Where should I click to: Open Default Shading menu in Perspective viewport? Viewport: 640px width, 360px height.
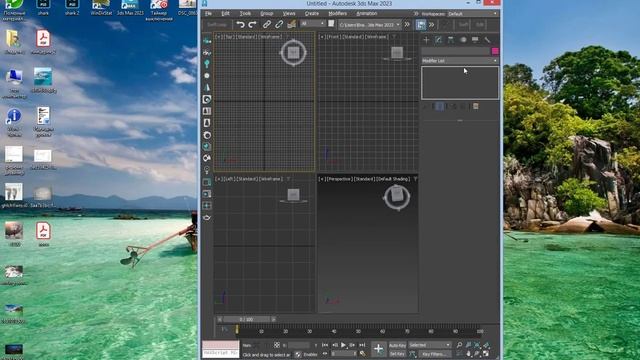pos(393,179)
